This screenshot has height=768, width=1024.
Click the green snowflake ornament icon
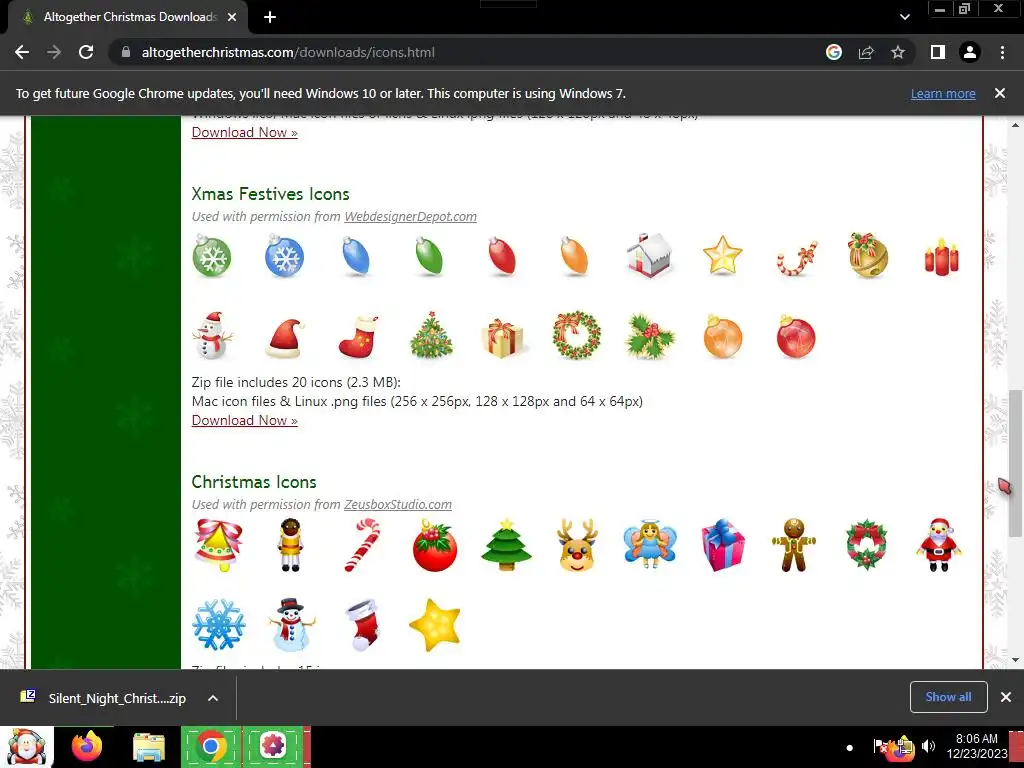point(212,256)
